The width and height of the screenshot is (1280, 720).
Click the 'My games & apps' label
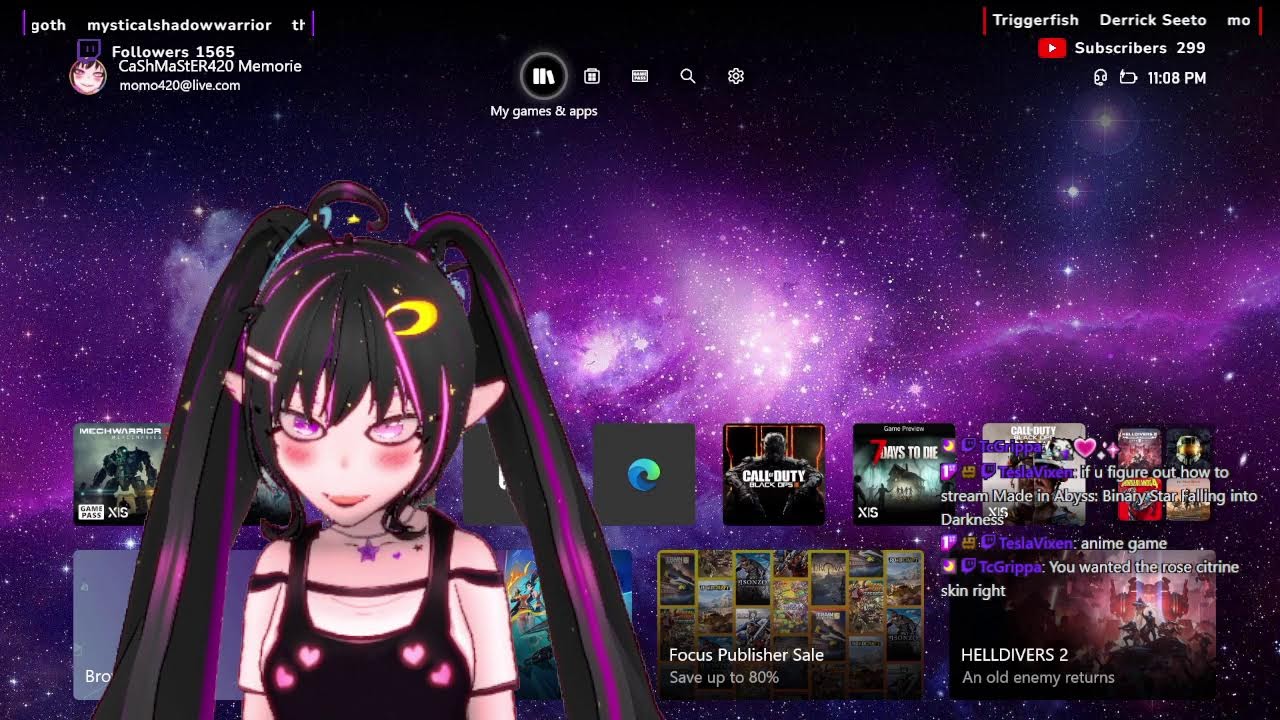(x=544, y=111)
